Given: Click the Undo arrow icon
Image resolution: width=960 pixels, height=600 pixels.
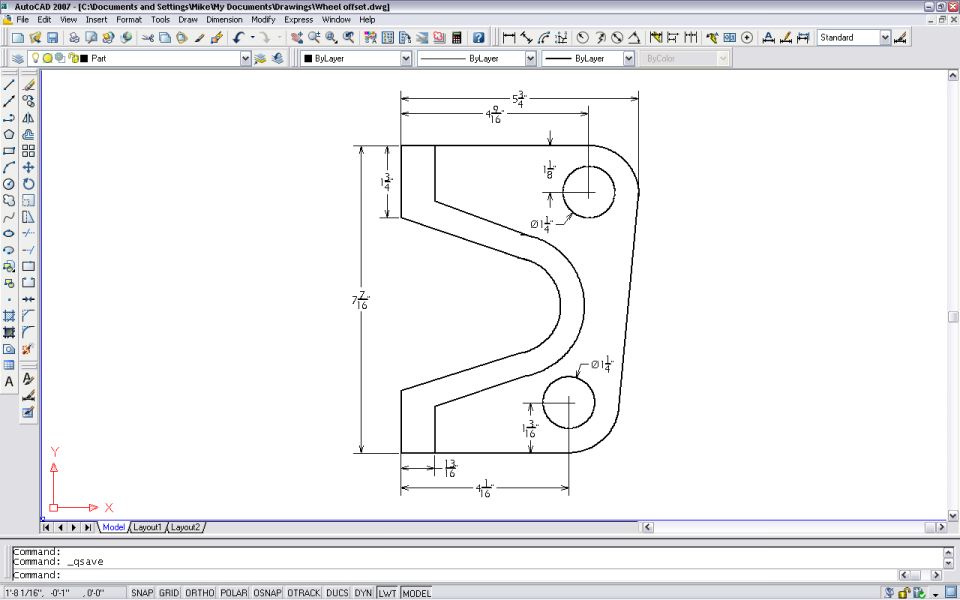Looking at the screenshot, I should [239, 38].
